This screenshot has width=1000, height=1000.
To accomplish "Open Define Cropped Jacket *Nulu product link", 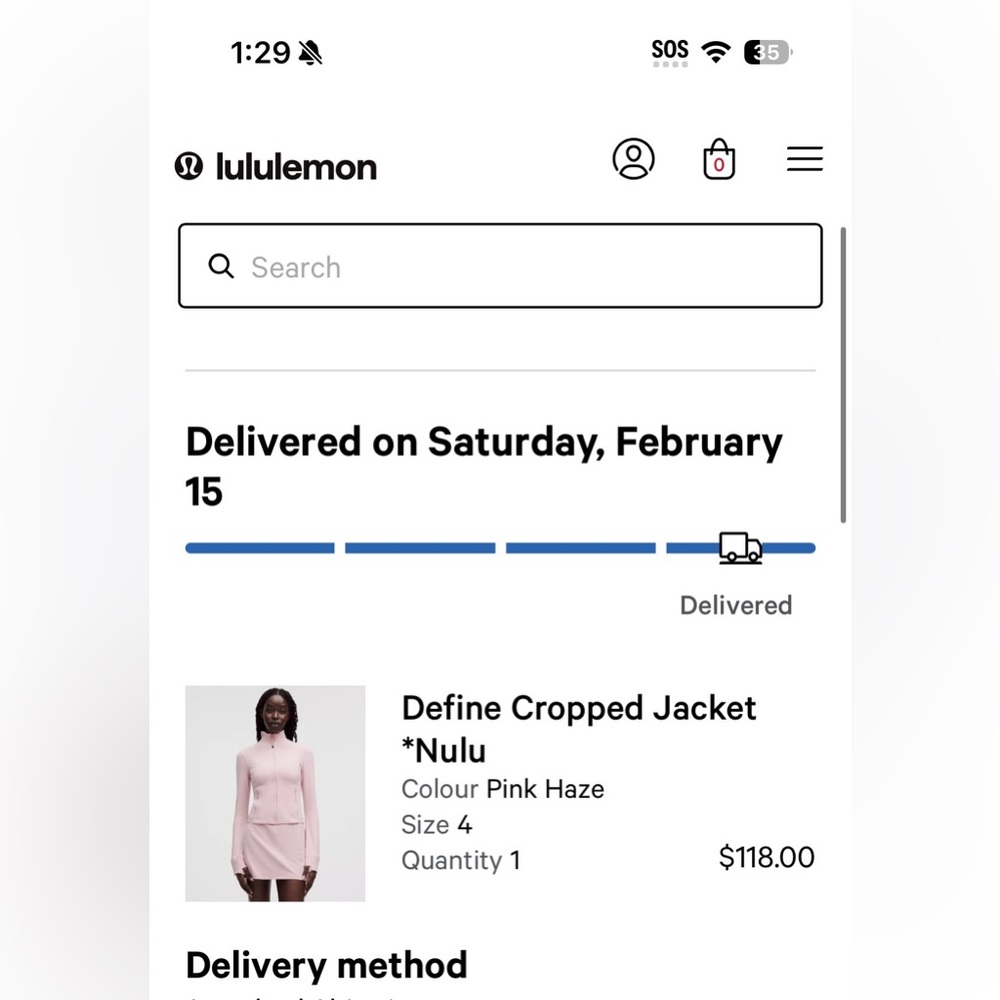I will (578, 728).
